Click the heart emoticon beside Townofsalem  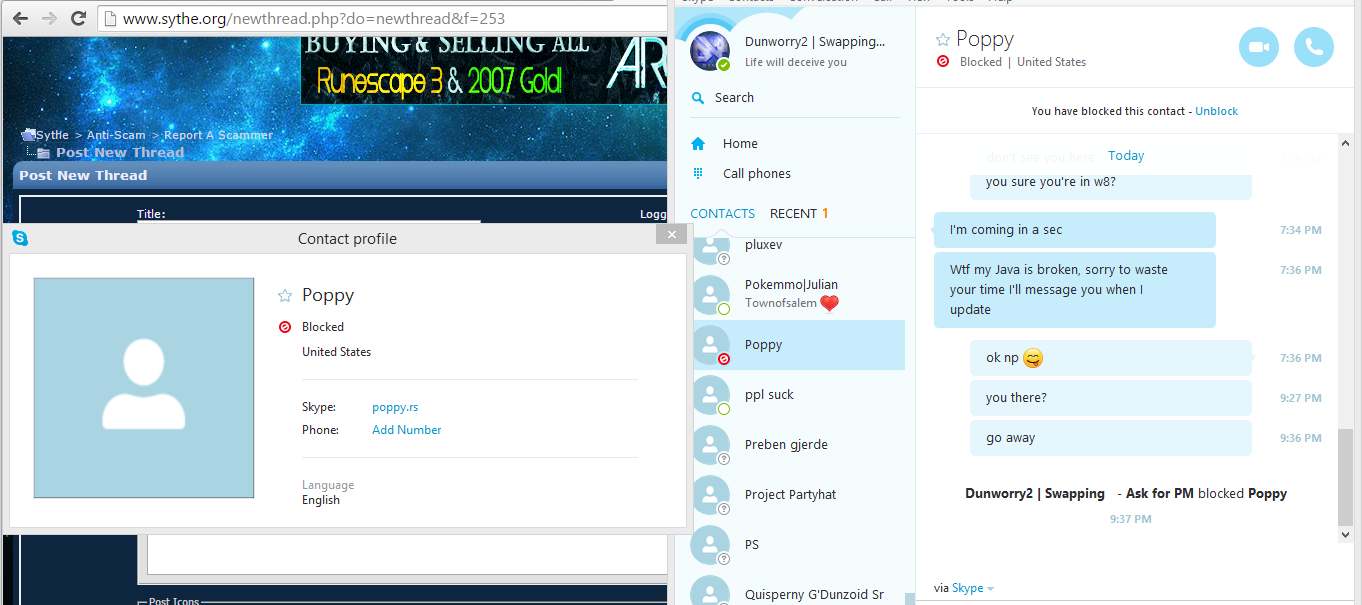829,304
